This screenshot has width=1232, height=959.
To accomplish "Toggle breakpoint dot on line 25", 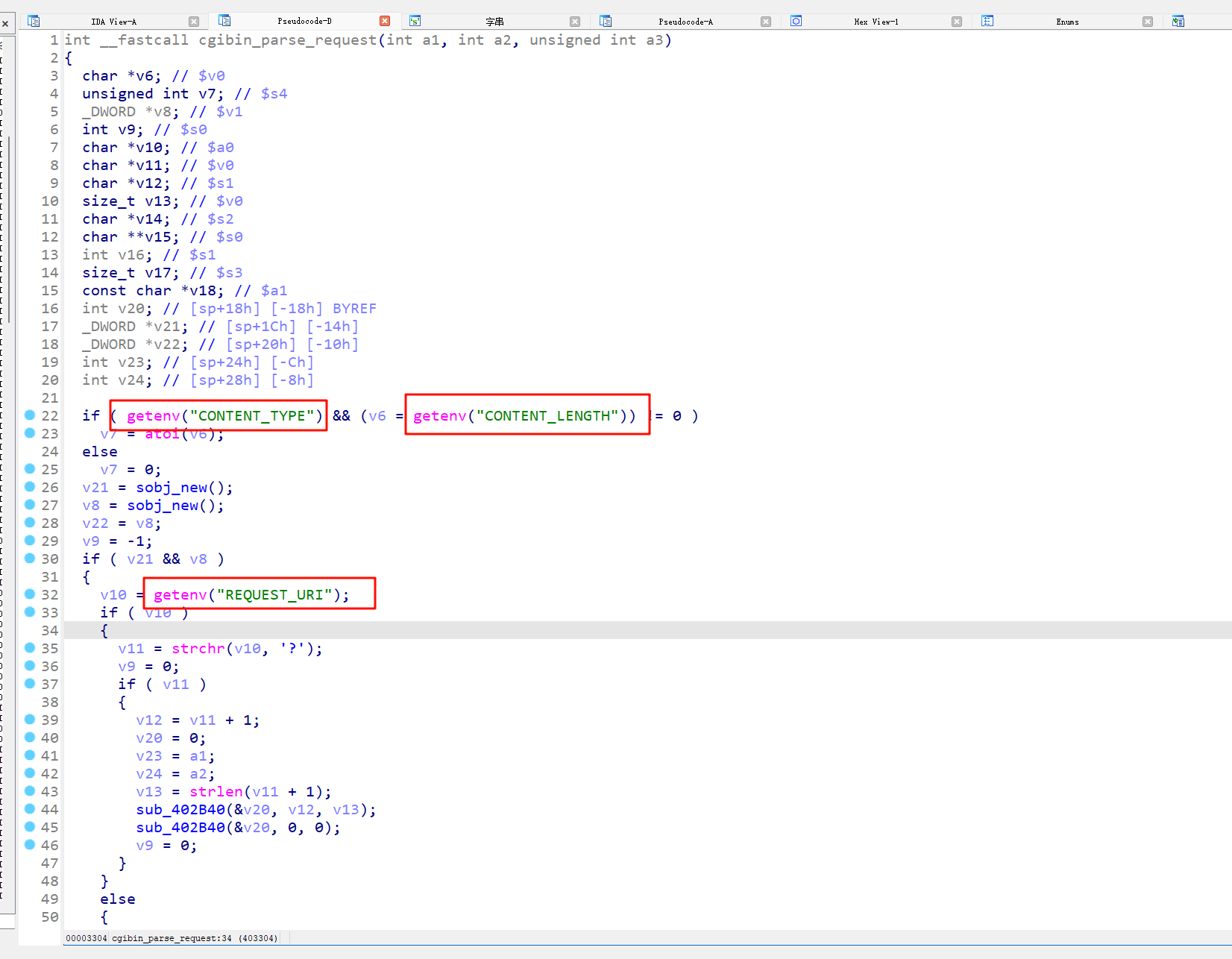I will (x=30, y=468).
